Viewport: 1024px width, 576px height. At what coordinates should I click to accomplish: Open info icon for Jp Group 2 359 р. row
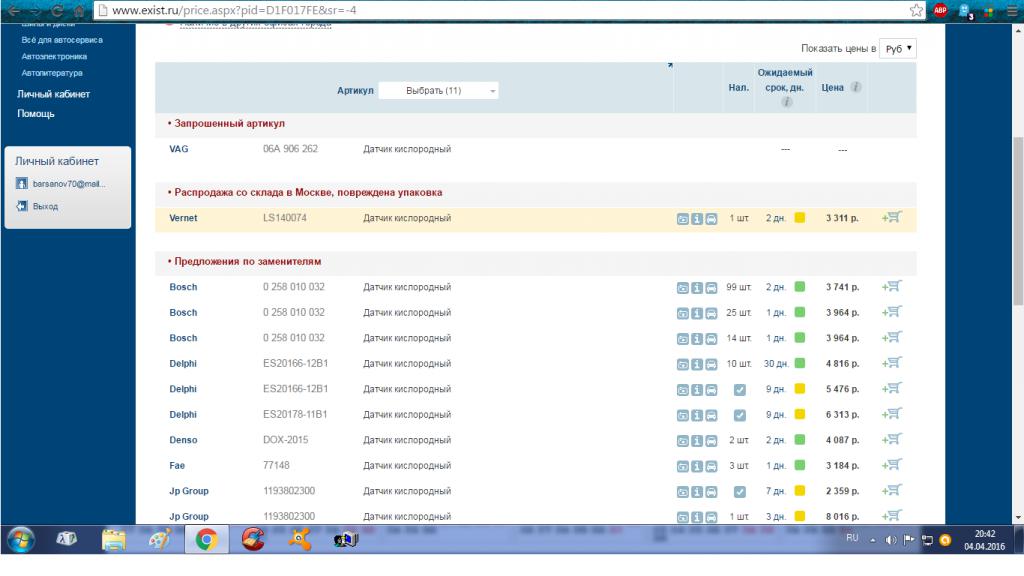point(697,492)
